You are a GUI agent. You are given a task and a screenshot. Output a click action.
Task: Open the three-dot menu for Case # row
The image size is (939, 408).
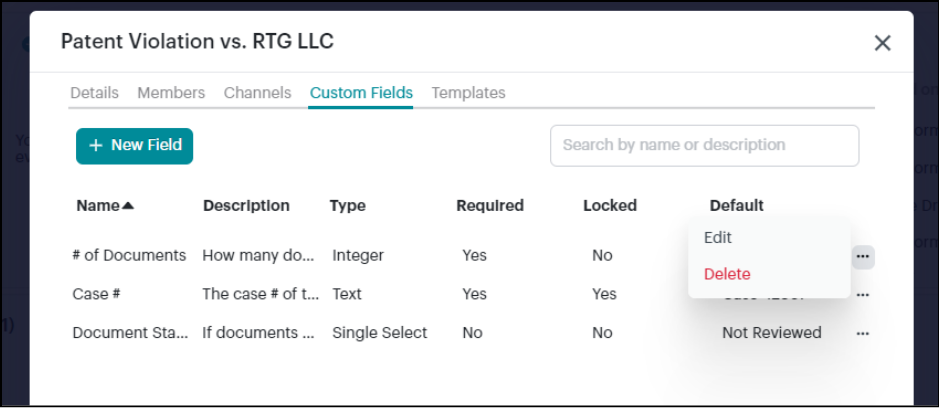click(x=863, y=295)
